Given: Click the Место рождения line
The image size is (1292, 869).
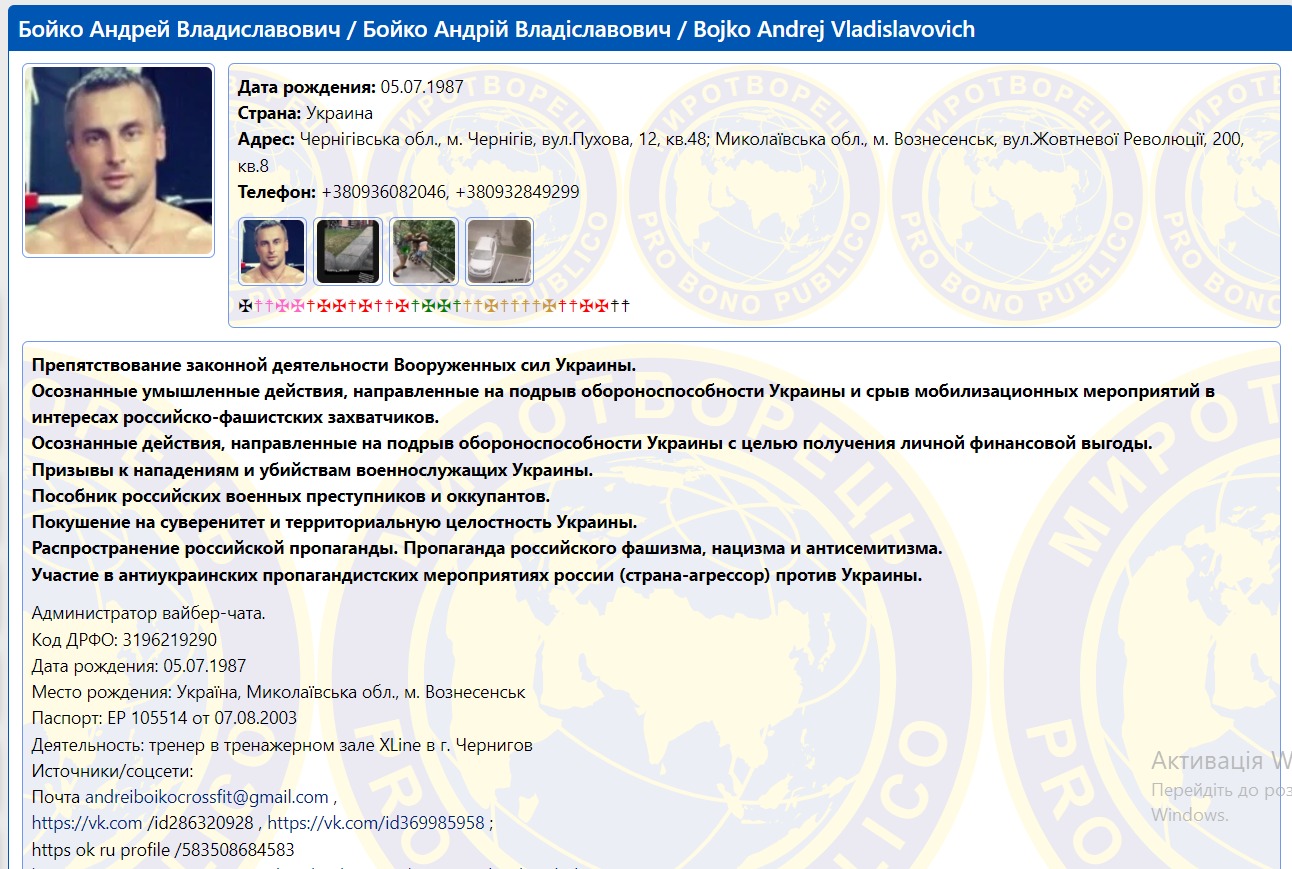Looking at the screenshot, I should tap(278, 692).
